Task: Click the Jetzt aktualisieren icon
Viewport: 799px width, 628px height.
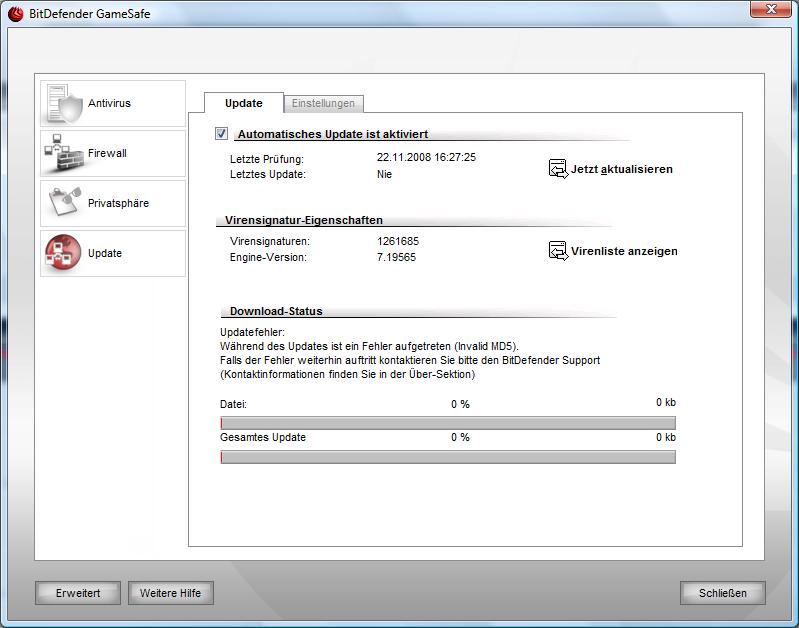Action: [558, 169]
